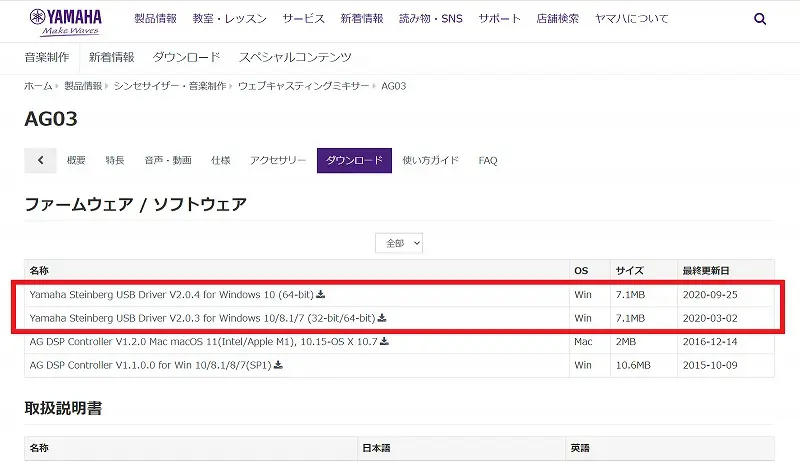Open 店舗検索 menu

tap(558, 19)
